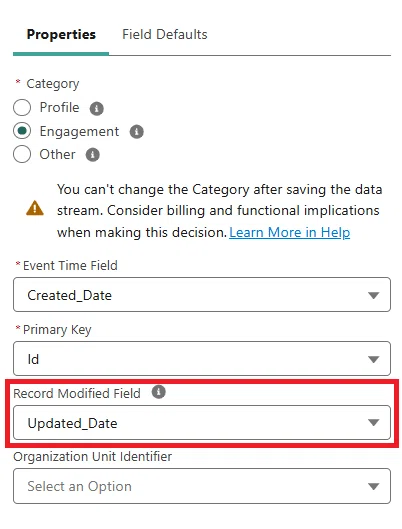This screenshot has height=529, width=402.
Task: Click the info icon beside Engagement
Action: [x=137, y=132]
